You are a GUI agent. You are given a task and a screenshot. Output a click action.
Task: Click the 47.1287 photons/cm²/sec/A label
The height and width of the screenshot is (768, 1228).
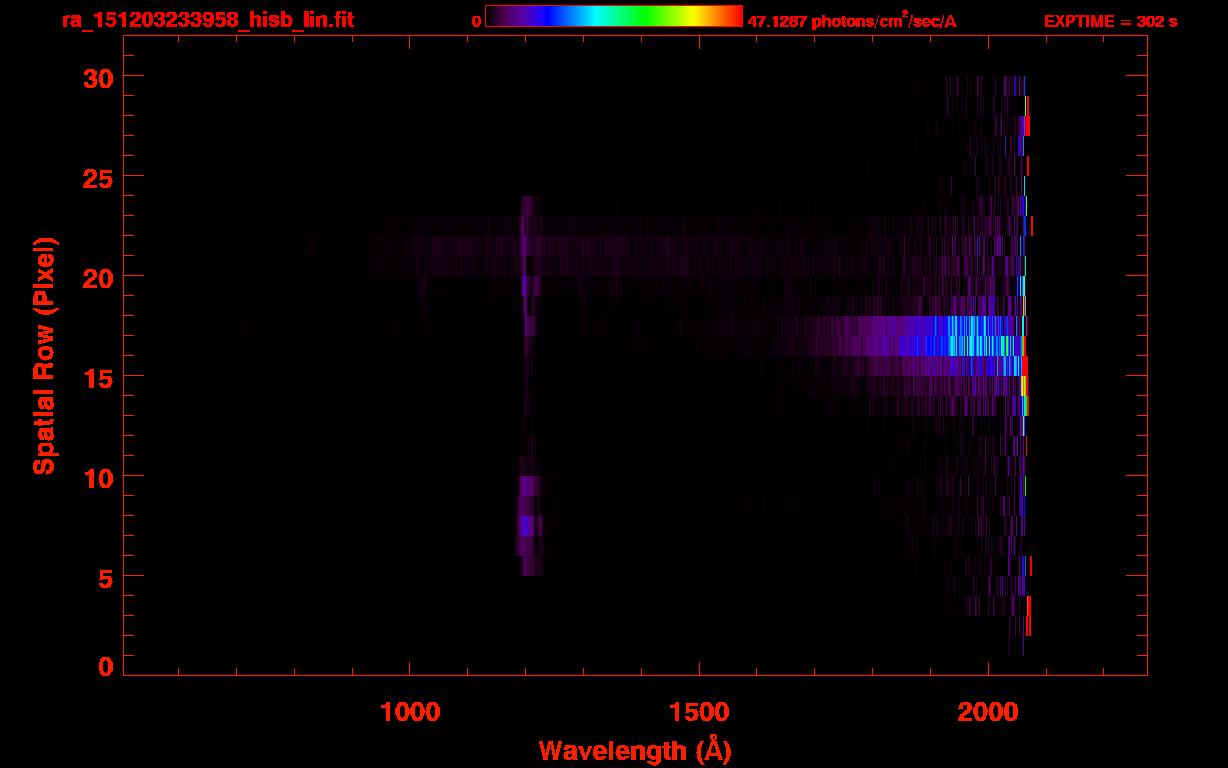852,21
